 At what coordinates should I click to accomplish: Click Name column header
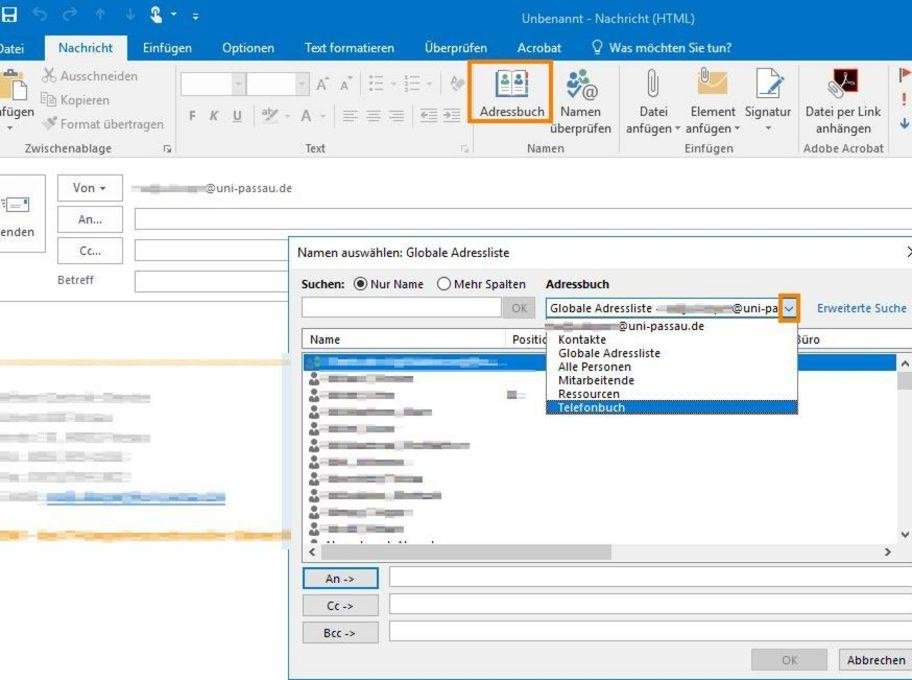pos(404,339)
